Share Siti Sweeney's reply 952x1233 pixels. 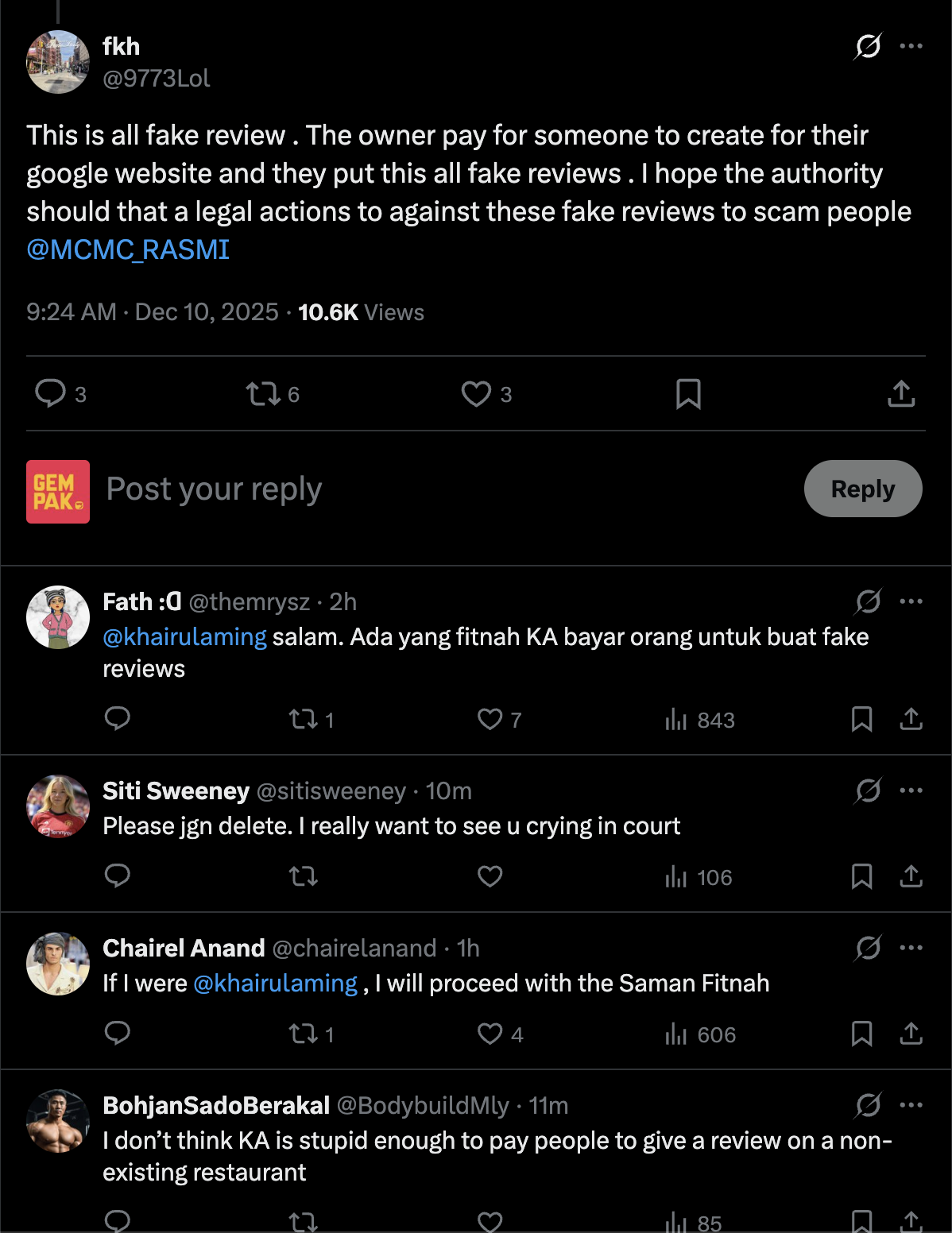911,876
